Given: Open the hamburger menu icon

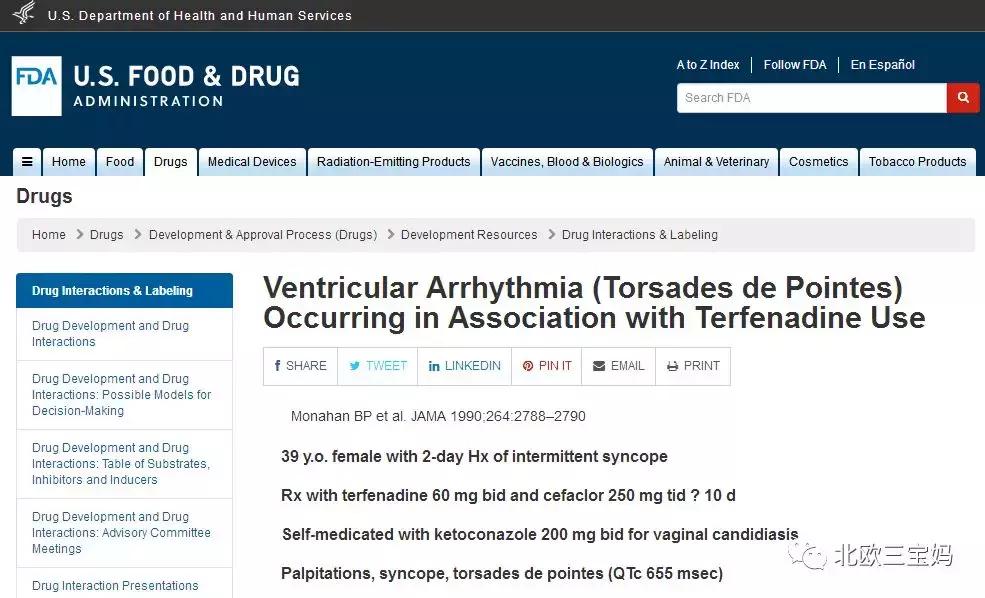Looking at the screenshot, I should coord(27,162).
